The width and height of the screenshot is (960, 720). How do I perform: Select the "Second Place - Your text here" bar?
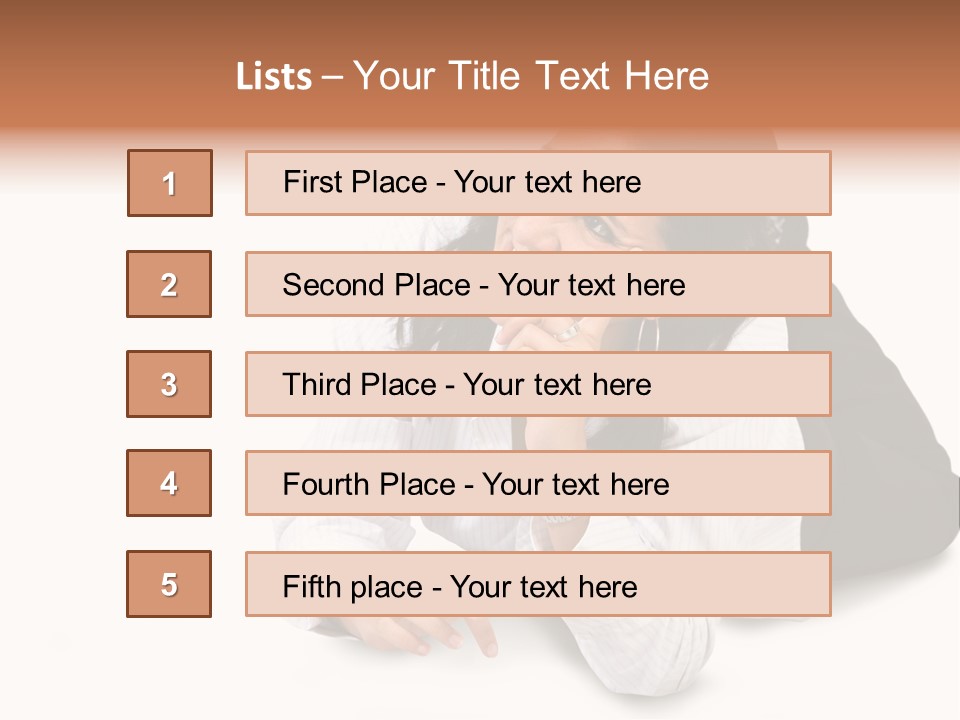[x=538, y=284]
